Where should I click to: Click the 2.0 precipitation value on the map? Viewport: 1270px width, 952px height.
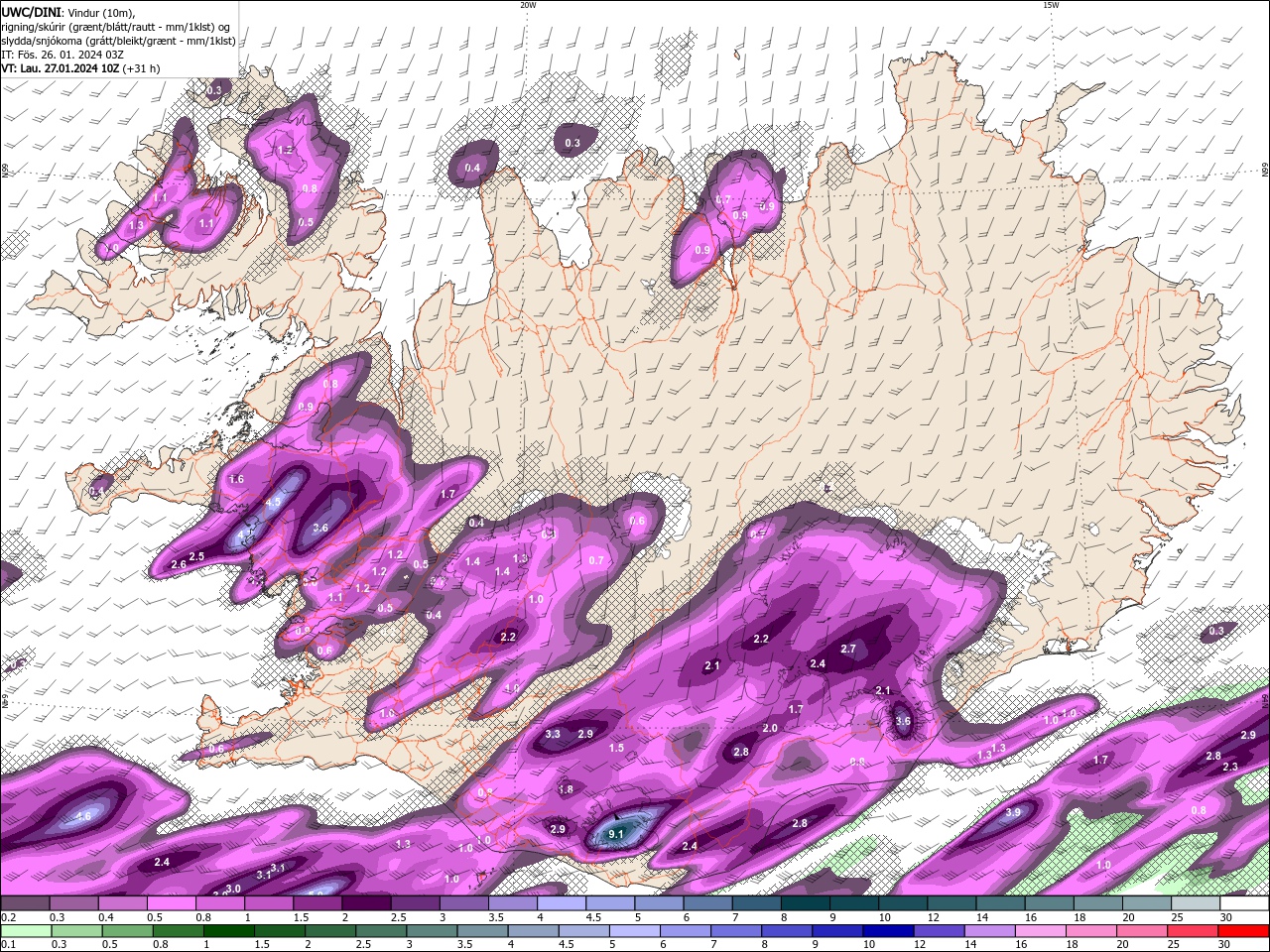click(770, 728)
